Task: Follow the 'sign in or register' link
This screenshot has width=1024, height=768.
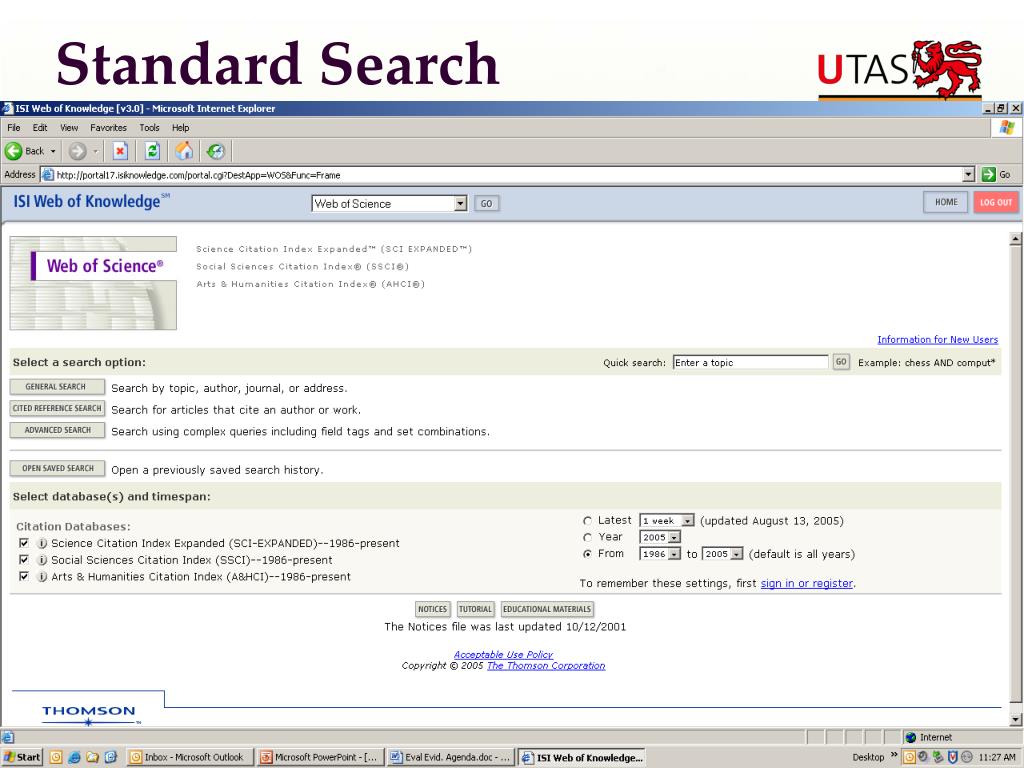Action: tap(807, 583)
